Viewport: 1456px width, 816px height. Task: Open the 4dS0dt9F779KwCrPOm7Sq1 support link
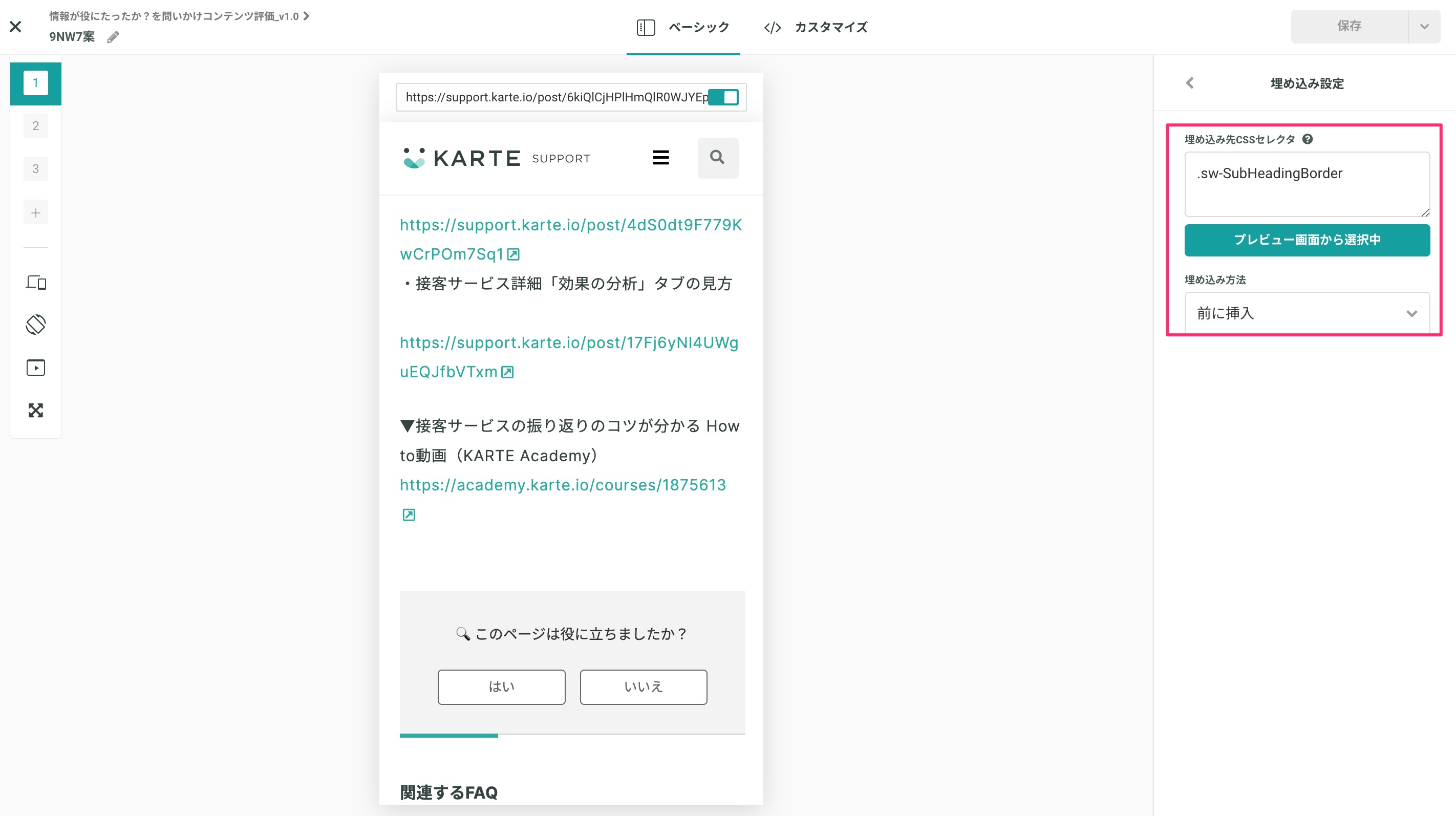point(571,240)
